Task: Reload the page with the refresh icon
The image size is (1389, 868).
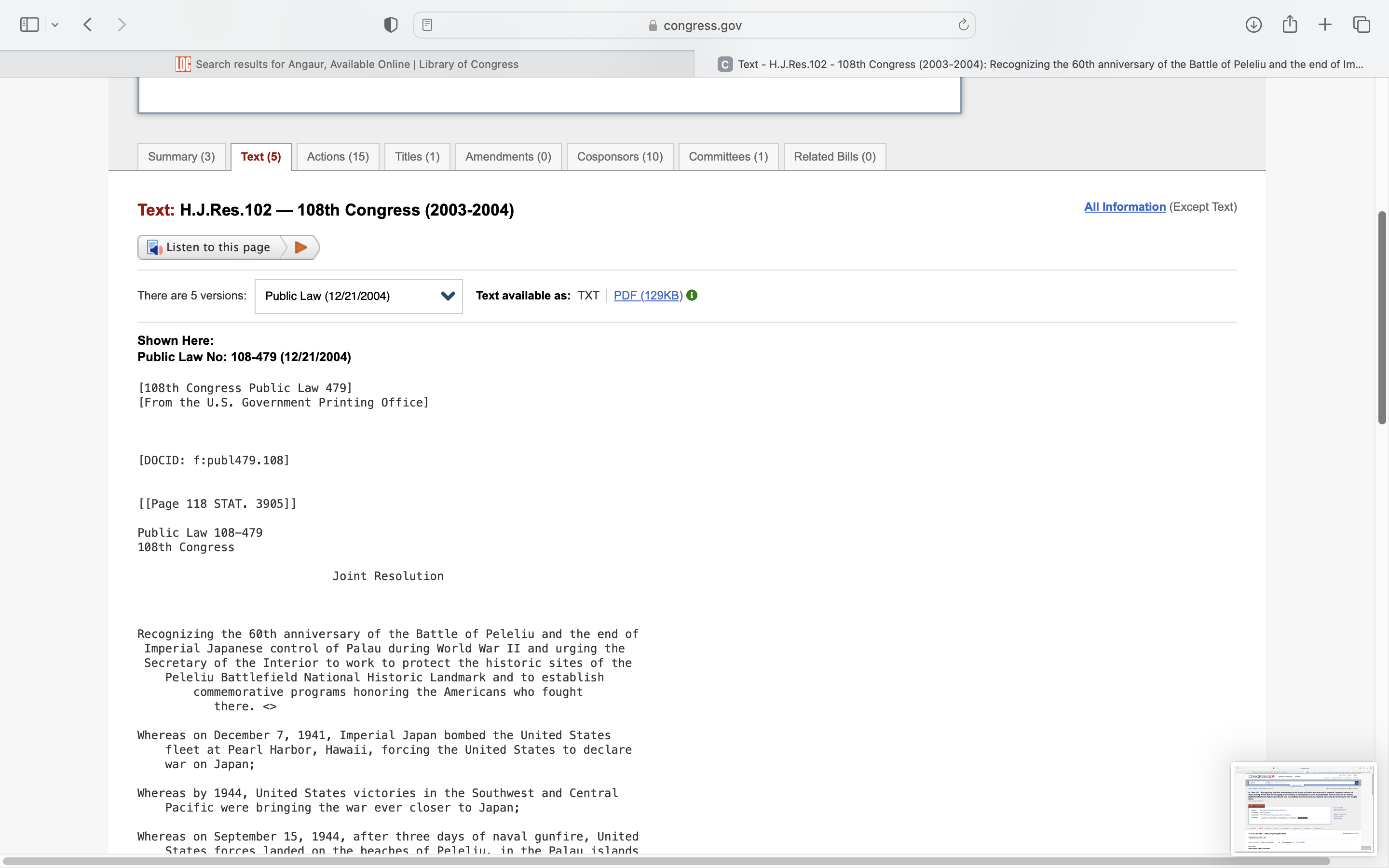Action: tap(963, 25)
